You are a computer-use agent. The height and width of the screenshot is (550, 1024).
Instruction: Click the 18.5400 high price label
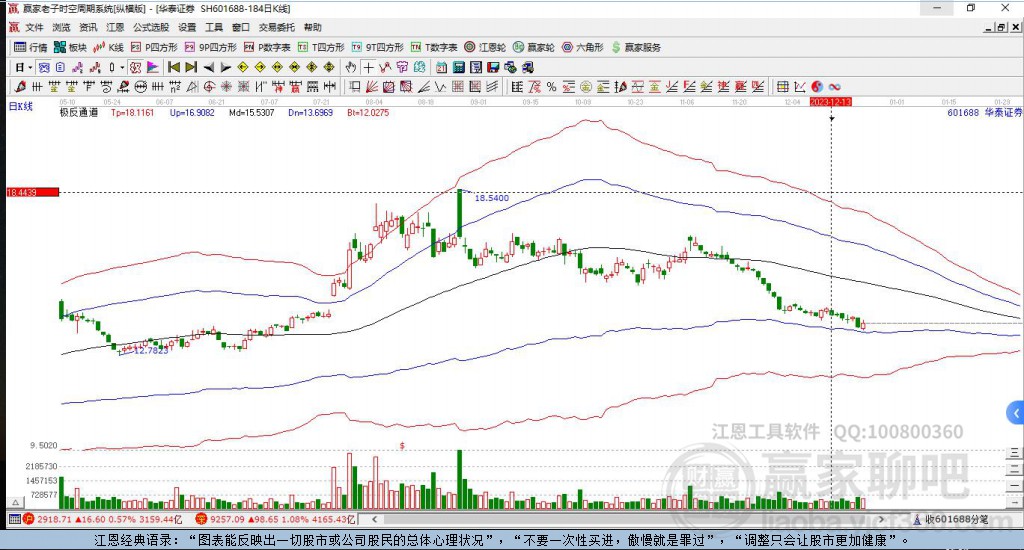point(491,198)
